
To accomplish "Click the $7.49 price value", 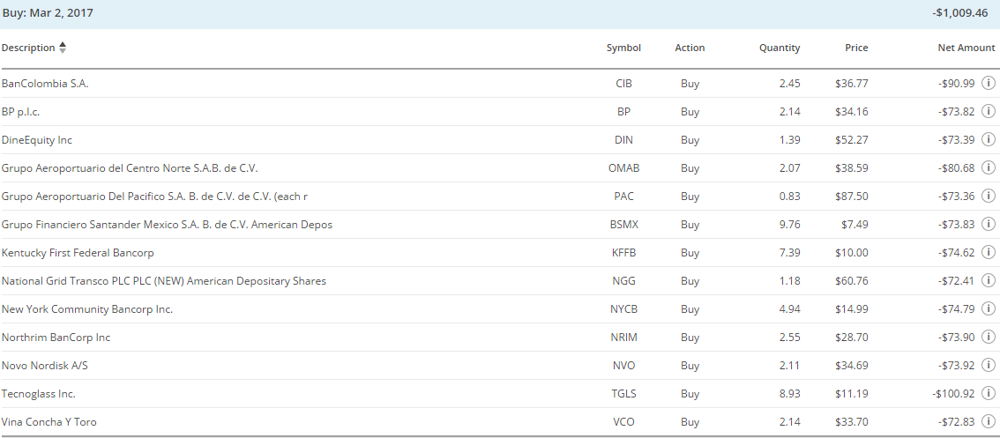I will tap(855, 224).
